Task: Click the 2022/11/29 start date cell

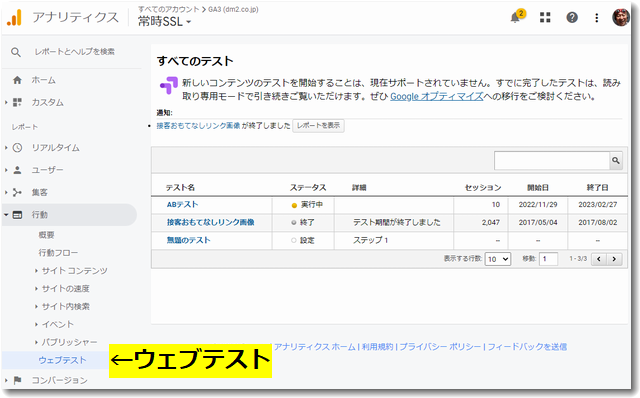Action: point(538,205)
